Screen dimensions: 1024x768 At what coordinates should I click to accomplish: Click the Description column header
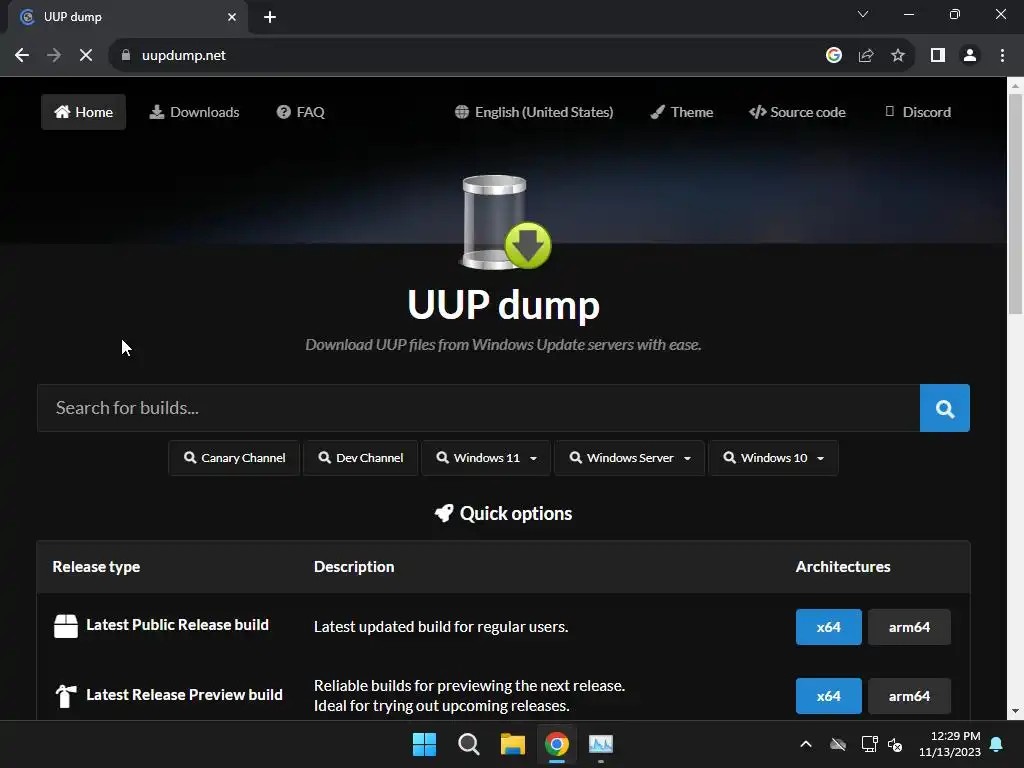click(x=354, y=567)
